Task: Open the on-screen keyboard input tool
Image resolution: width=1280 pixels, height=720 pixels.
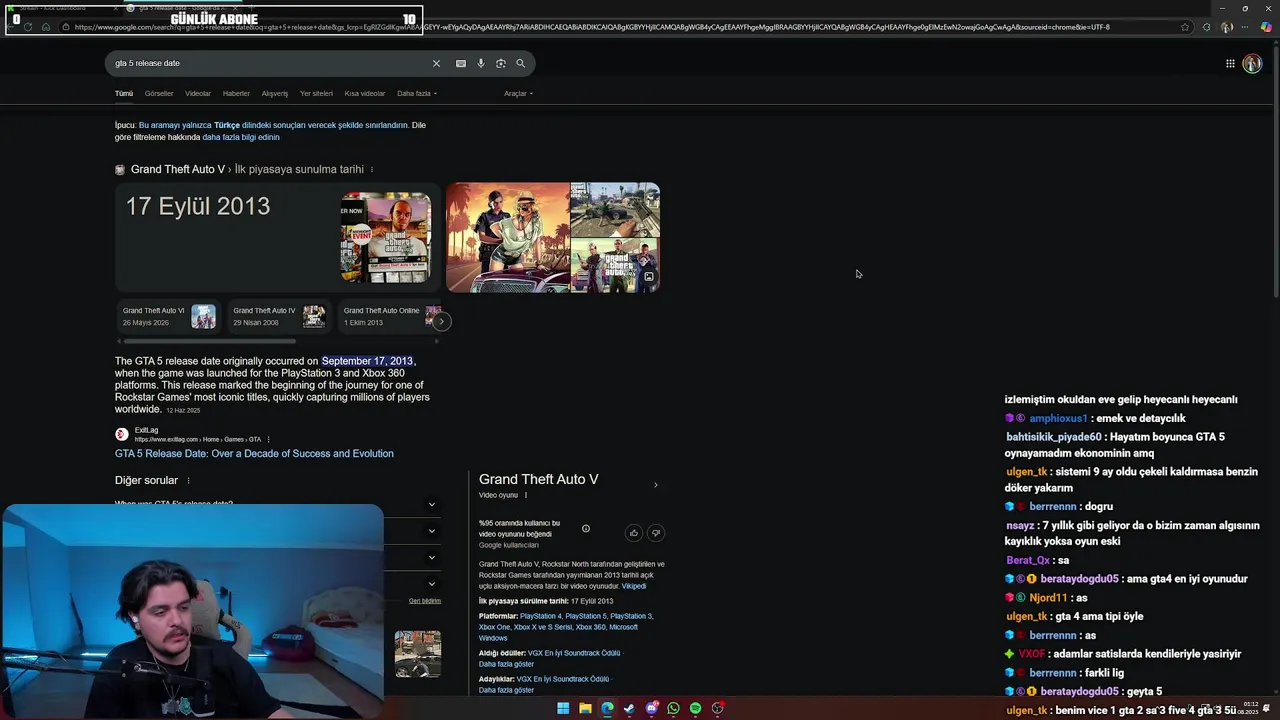Action: click(x=460, y=63)
